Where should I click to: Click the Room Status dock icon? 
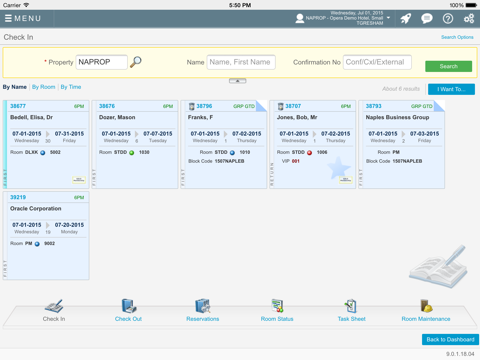coord(277,306)
